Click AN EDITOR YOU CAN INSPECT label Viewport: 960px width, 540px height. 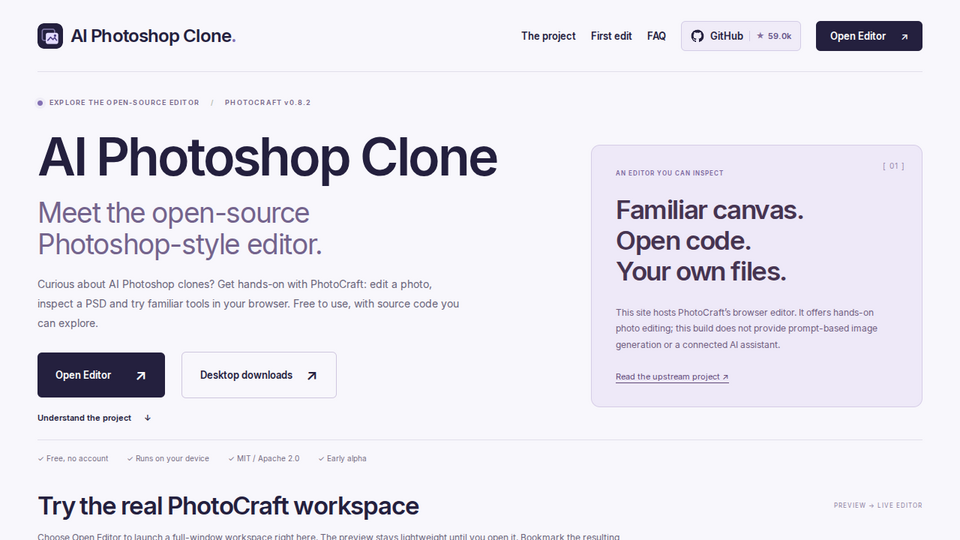pos(670,173)
